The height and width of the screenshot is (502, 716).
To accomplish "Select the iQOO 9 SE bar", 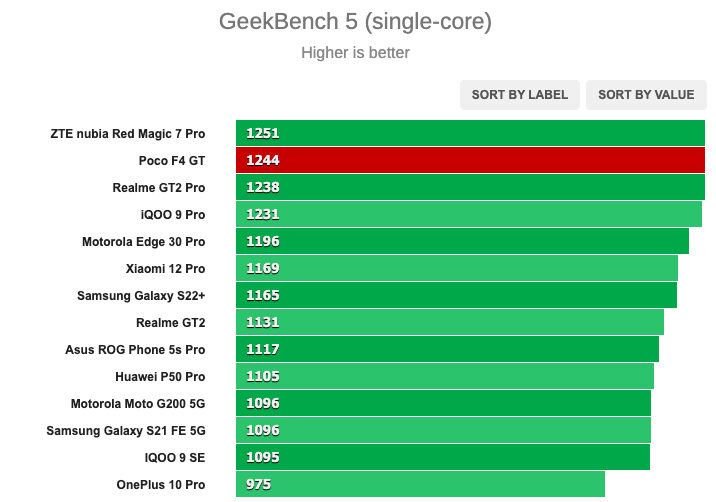I will (443, 457).
